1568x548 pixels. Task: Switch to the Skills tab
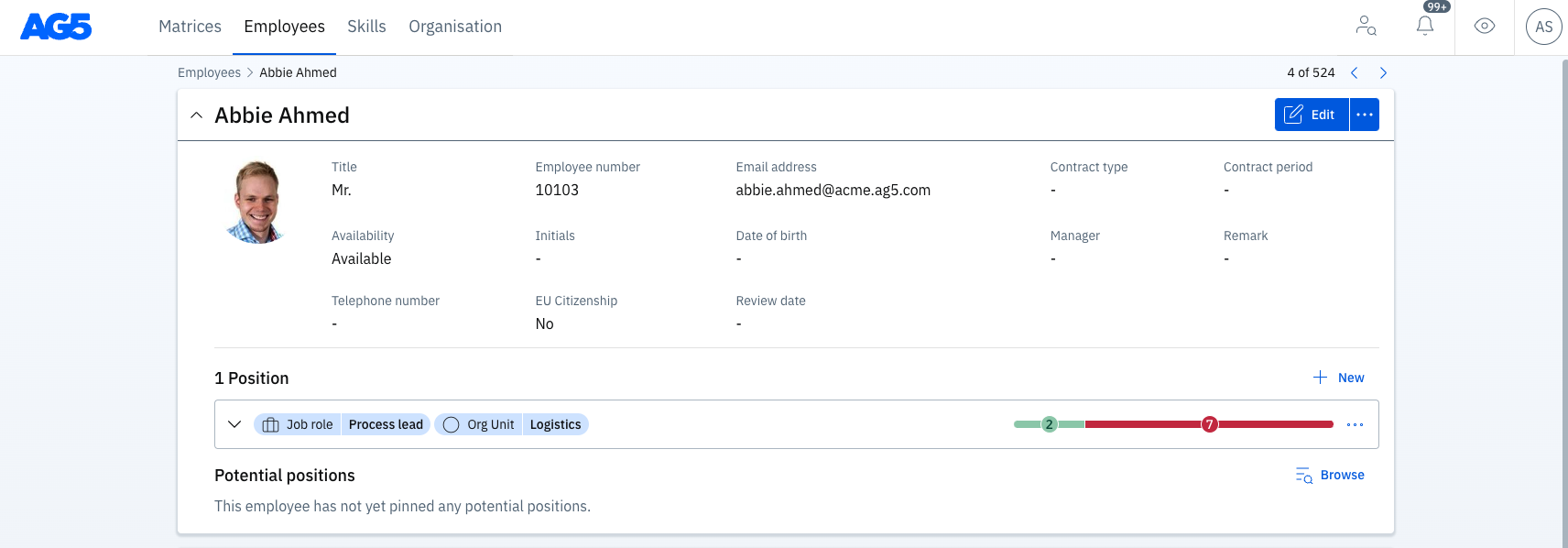(x=366, y=27)
